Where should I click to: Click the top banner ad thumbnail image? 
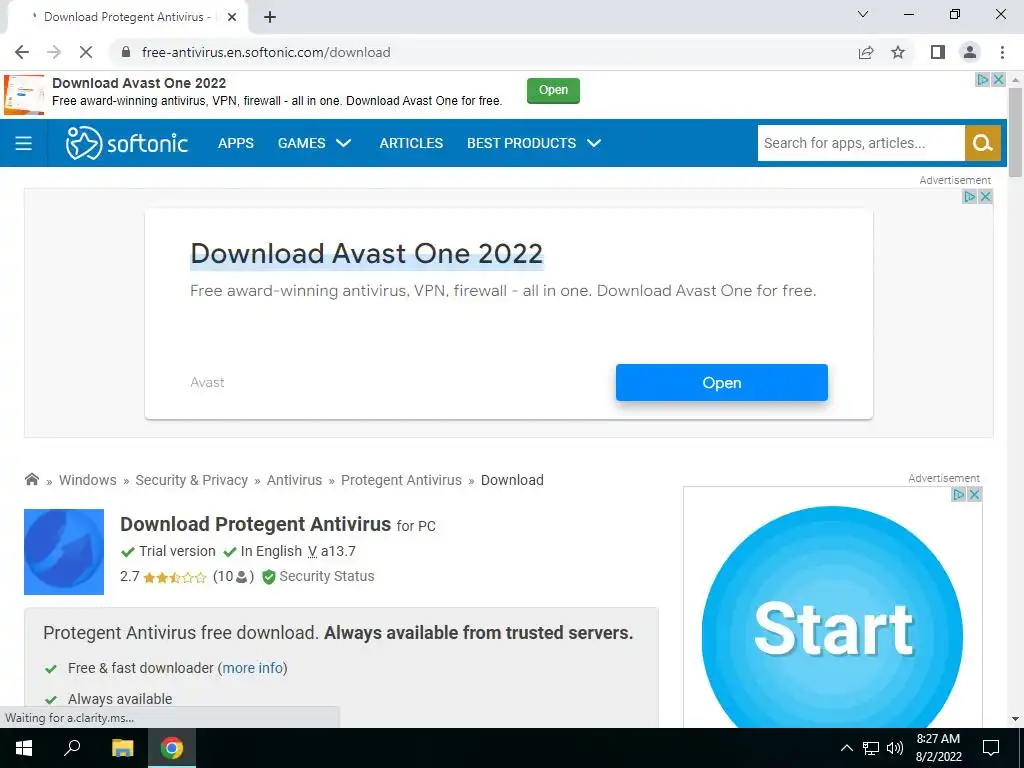pos(24,95)
